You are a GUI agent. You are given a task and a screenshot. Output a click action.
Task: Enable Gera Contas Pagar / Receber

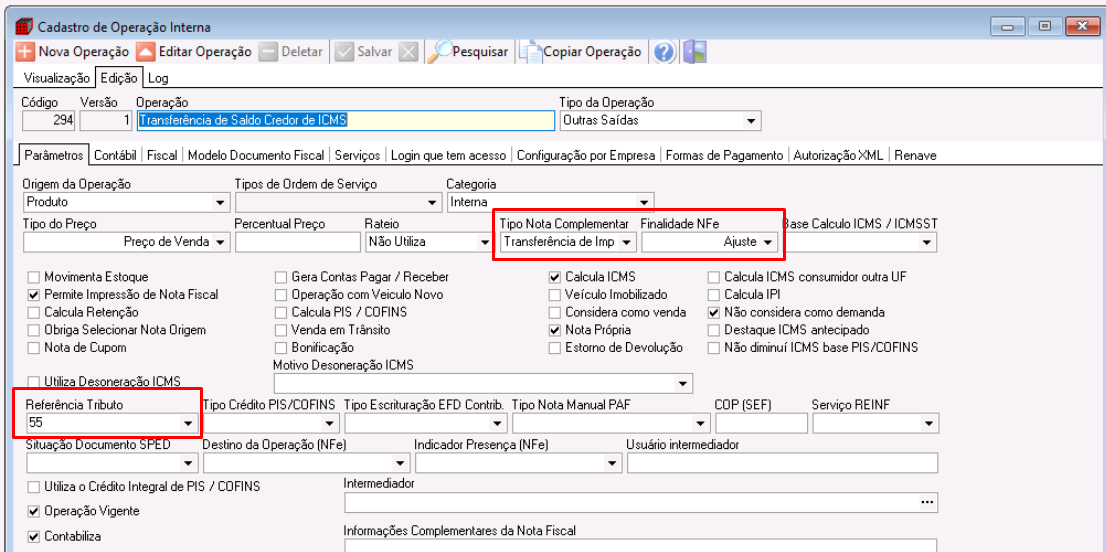click(x=280, y=277)
